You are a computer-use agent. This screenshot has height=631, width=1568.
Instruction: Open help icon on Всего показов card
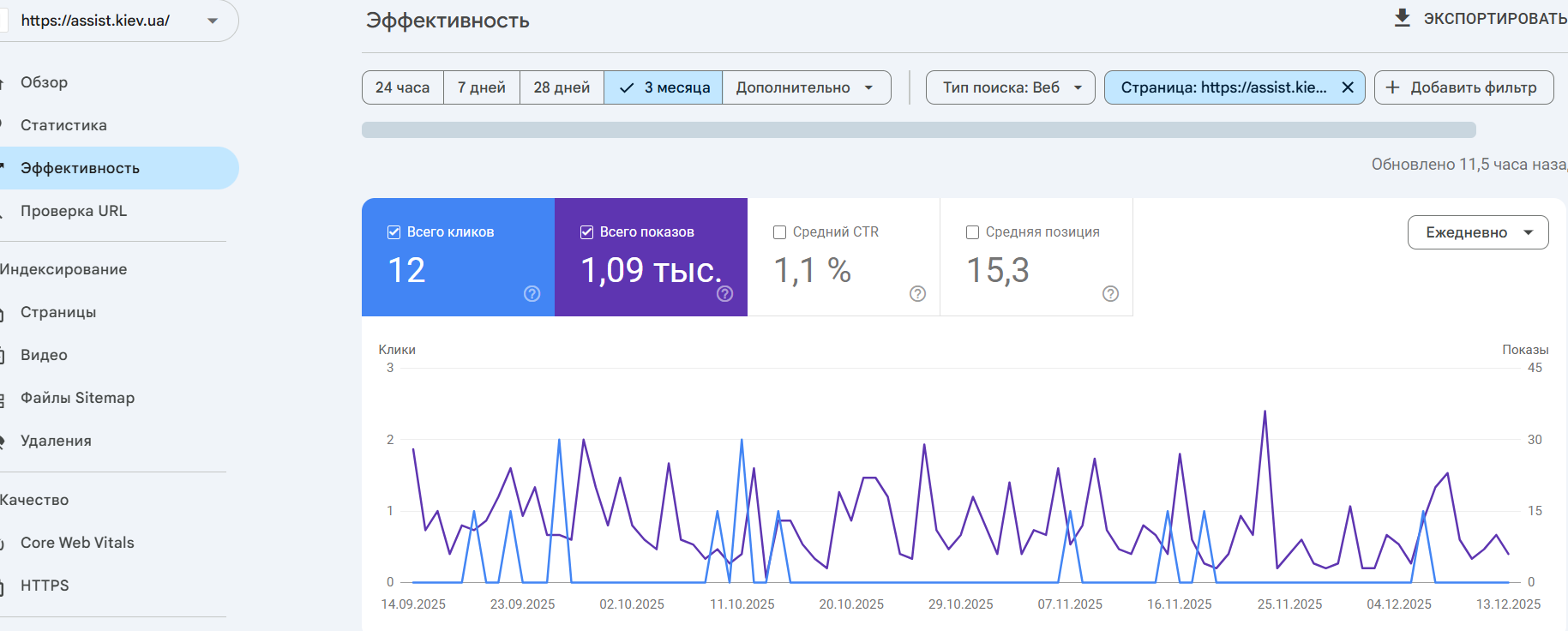click(x=725, y=294)
